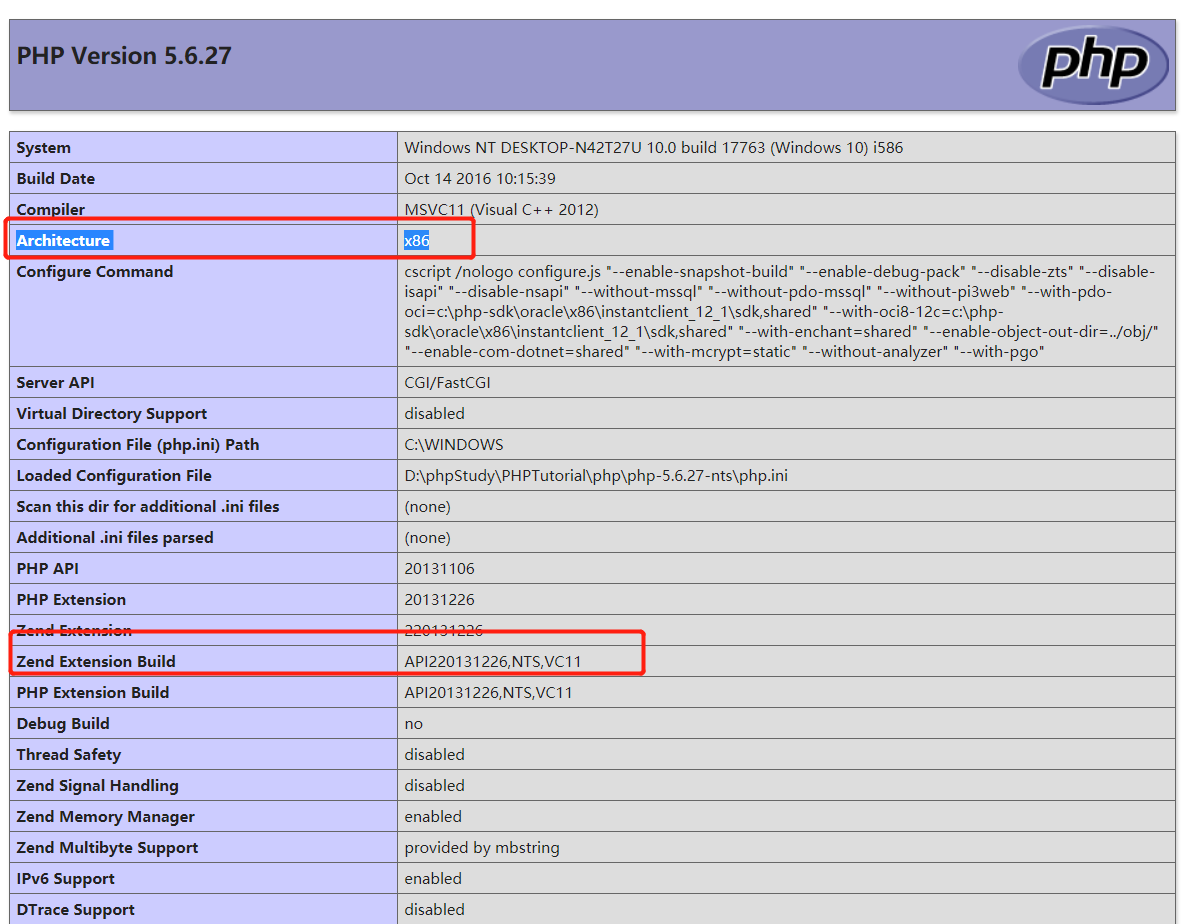Select Additional .ini files parsed label

pos(115,538)
